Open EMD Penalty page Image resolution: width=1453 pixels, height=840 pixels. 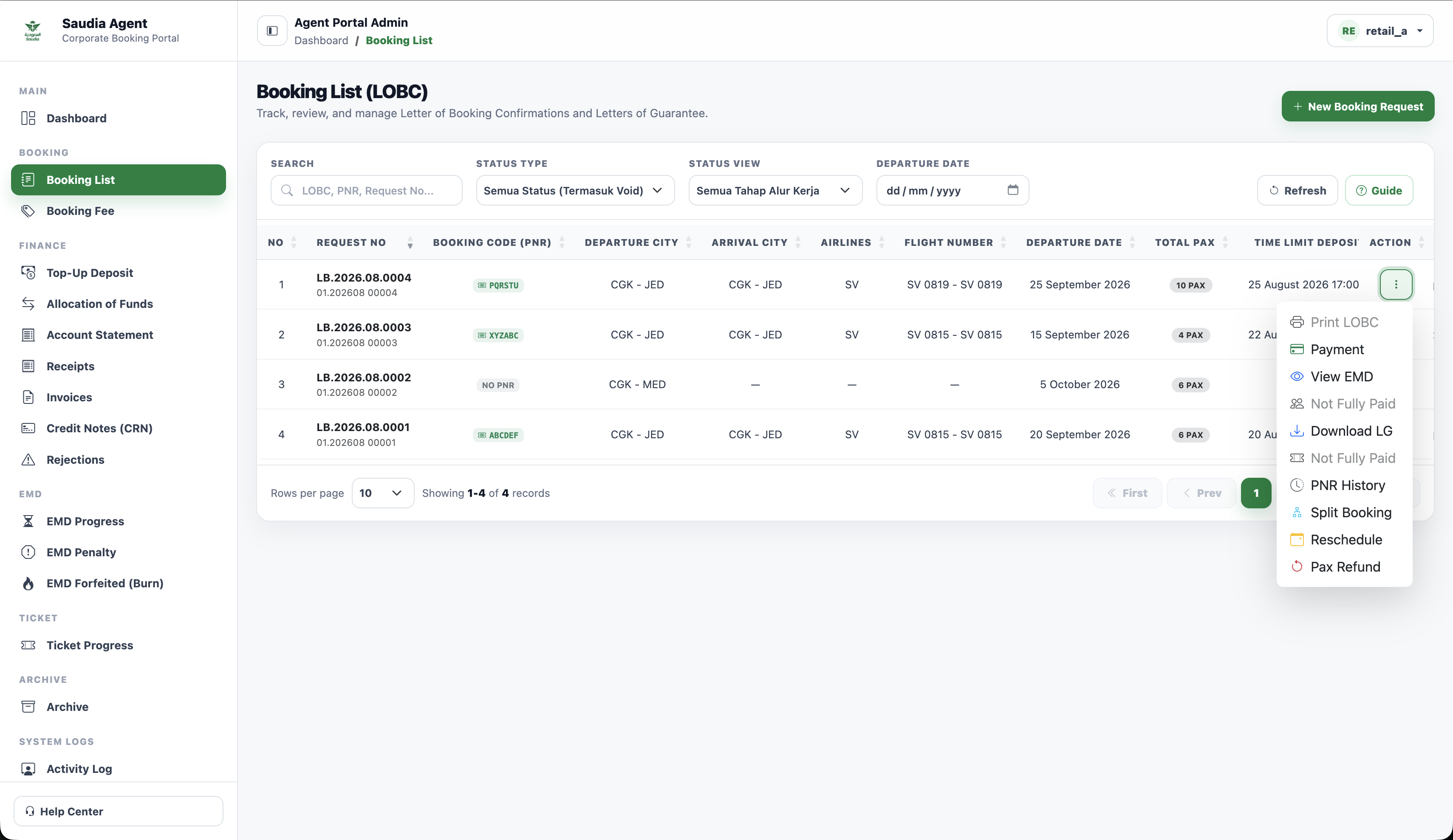(x=118, y=552)
